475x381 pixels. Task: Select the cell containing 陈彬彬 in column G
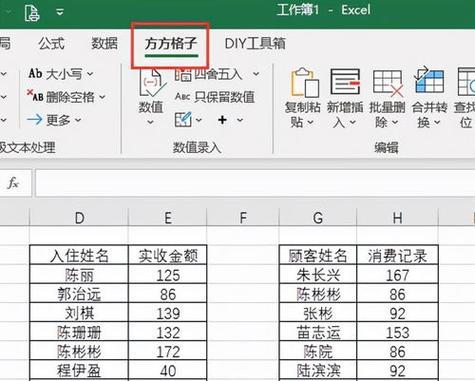pyautogui.click(x=318, y=294)
